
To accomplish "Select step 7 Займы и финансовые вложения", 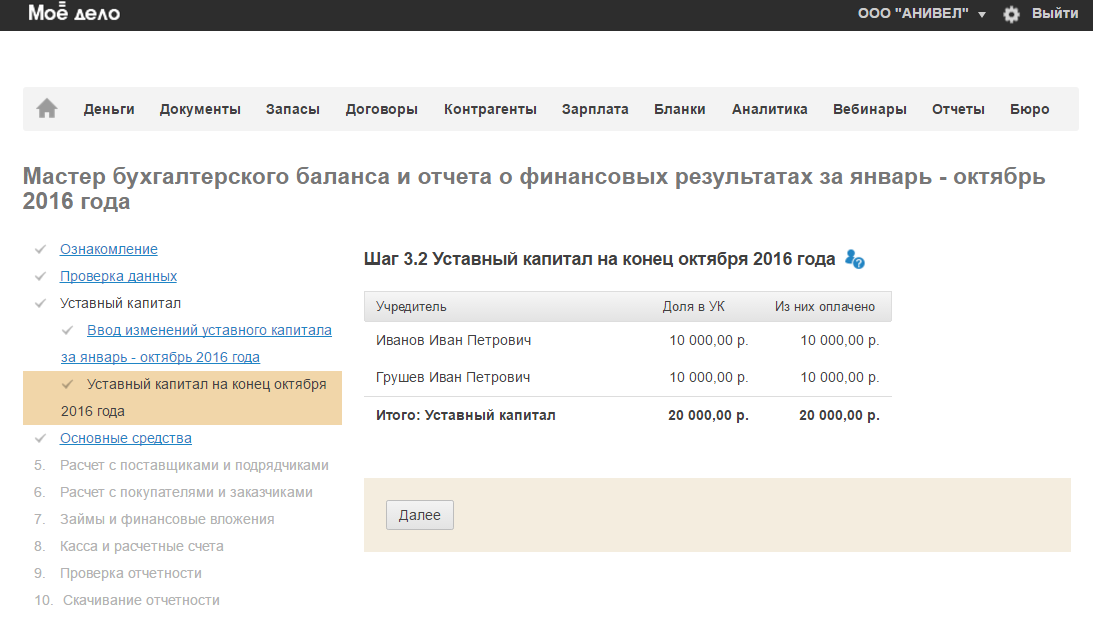I will (x=167, y=520).
